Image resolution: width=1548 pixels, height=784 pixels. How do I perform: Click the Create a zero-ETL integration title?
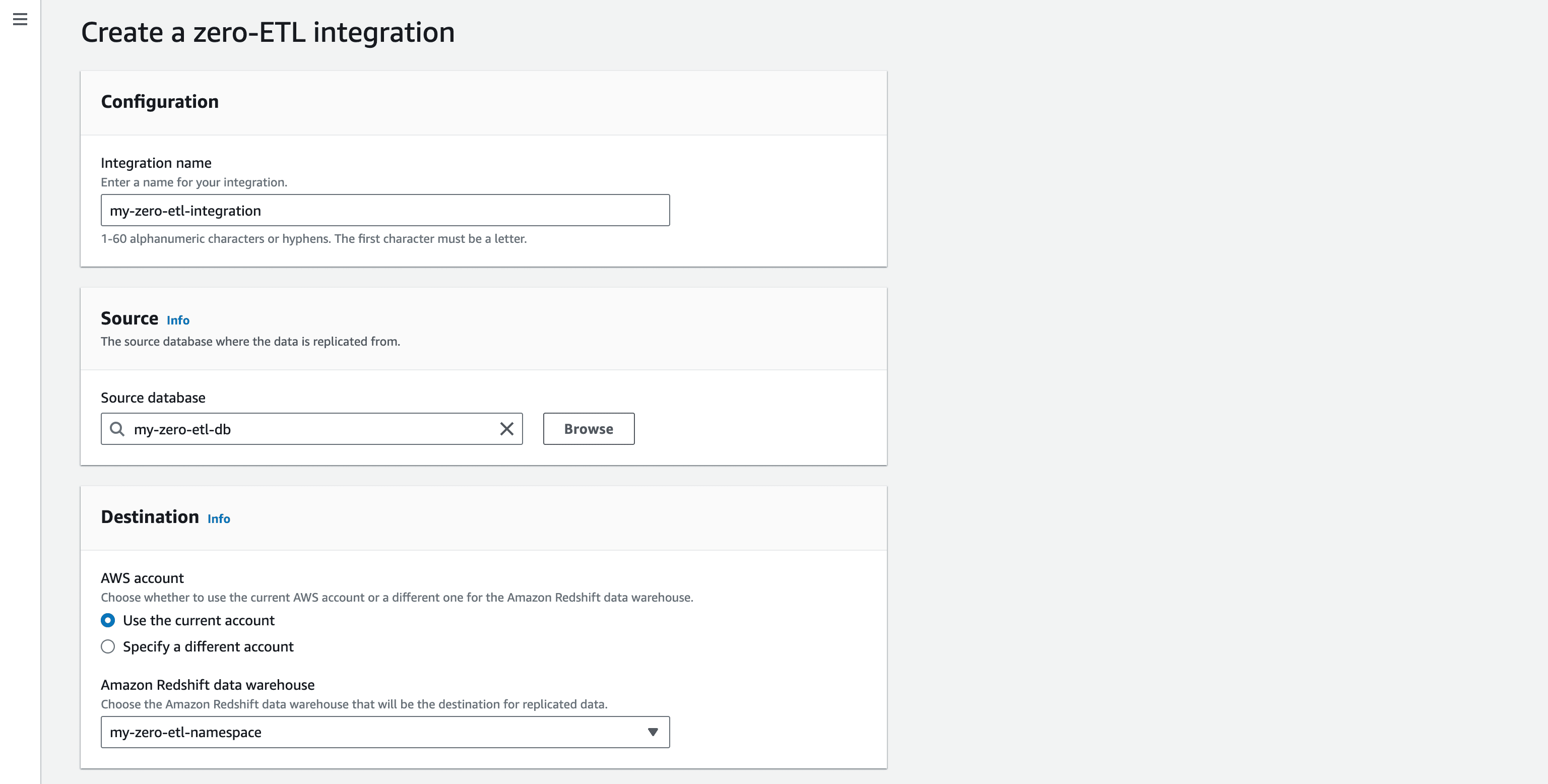pos(268,32)
